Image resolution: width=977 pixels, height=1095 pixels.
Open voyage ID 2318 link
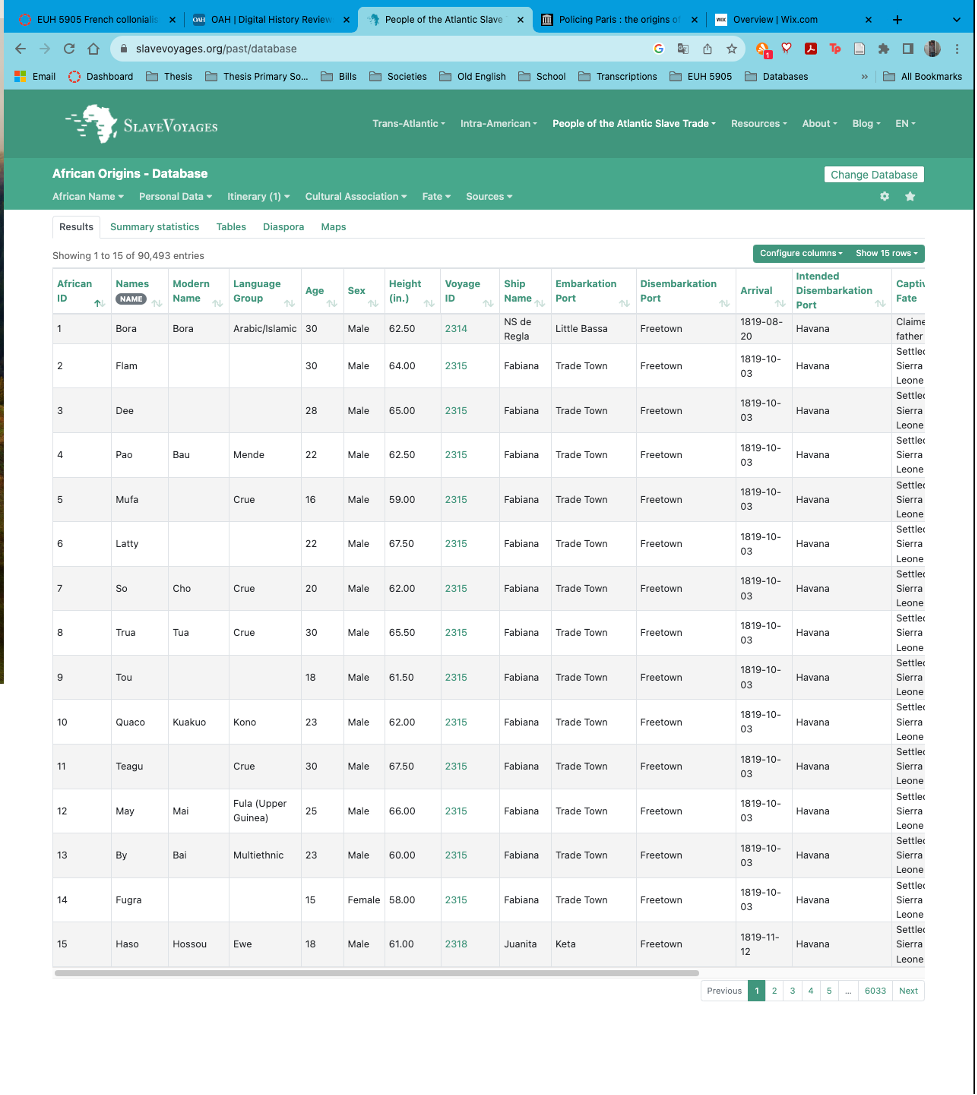click(456, 944)
